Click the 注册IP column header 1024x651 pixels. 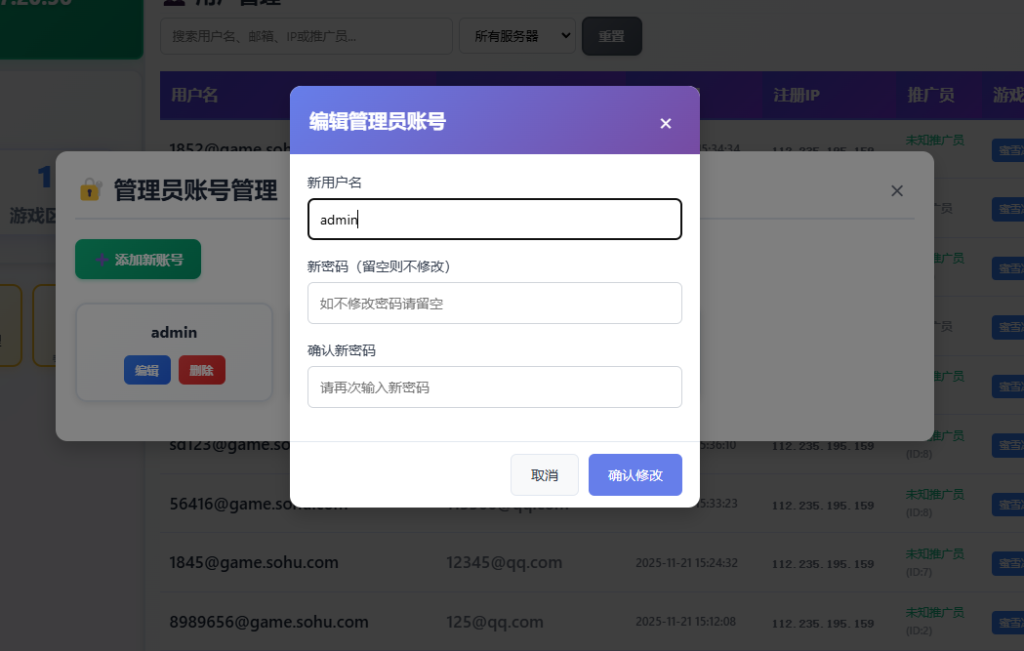click(796, 95)
